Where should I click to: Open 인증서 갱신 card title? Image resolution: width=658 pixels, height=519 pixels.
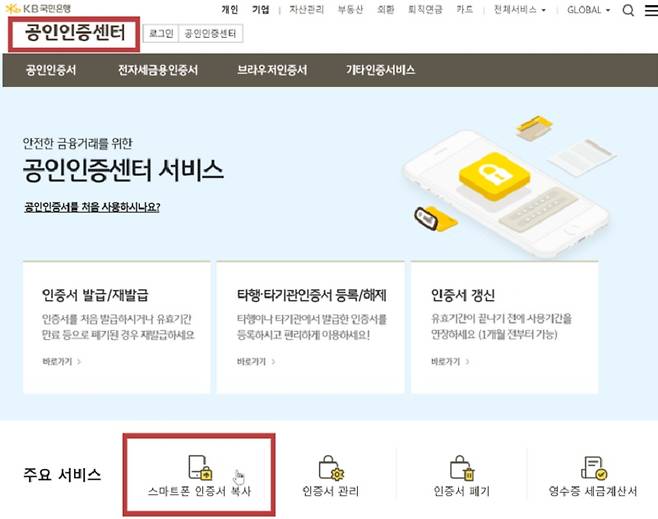coord(463,295)
